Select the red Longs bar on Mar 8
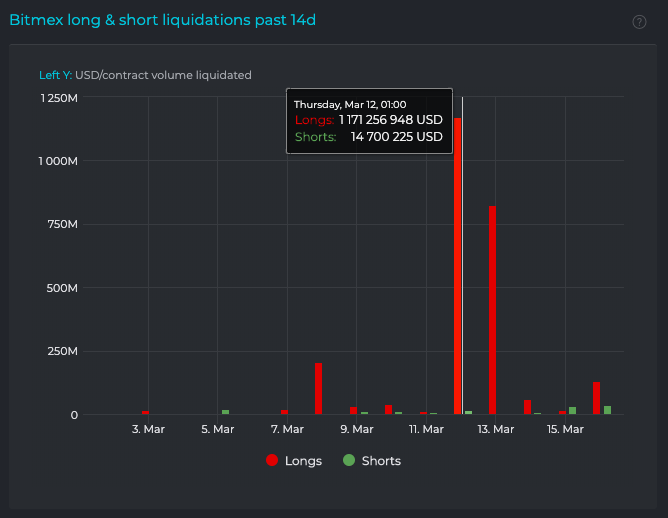 click(318, 388)
